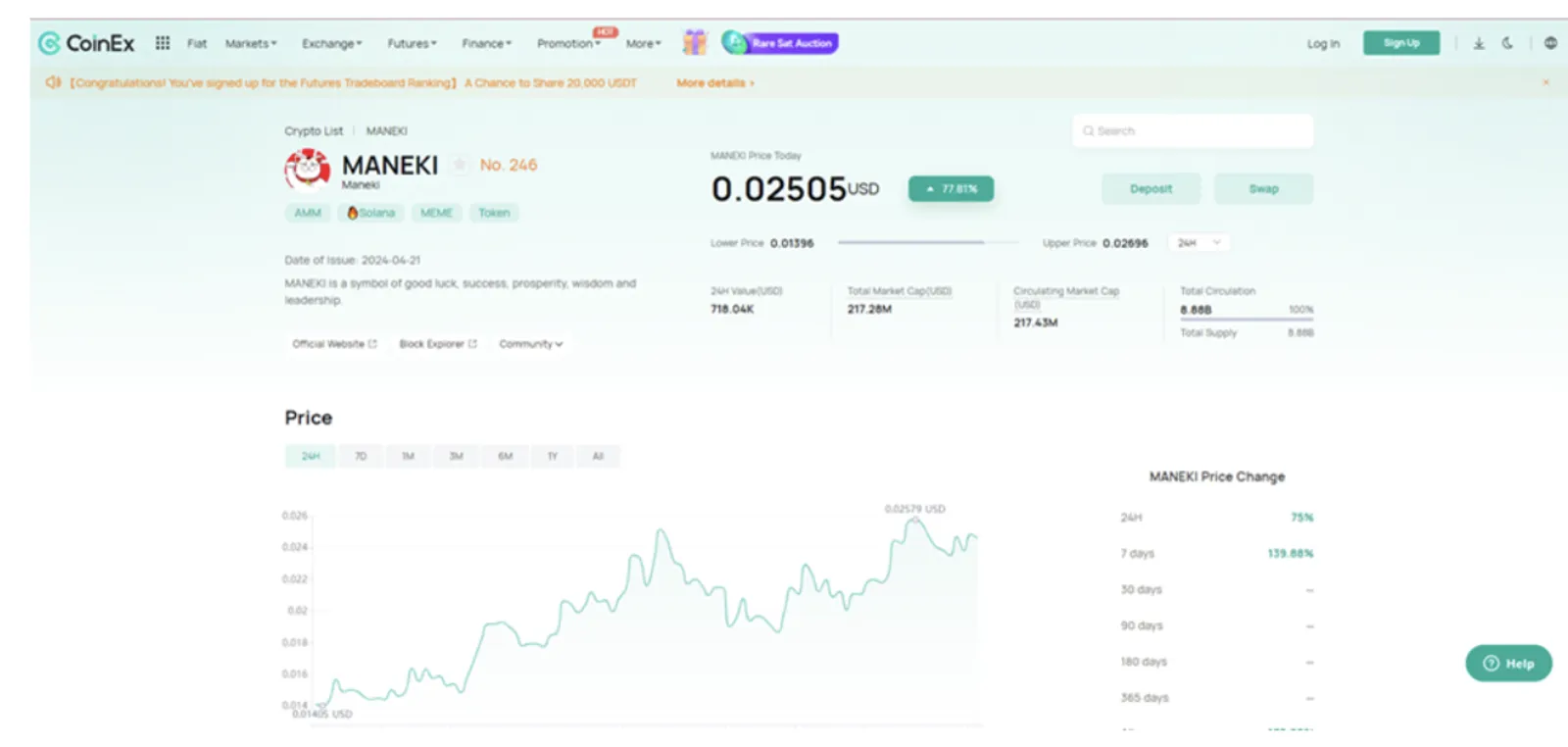The image size is (1568, 747).
Task: Open the Block Explorer link
Action: coord(438,344)
